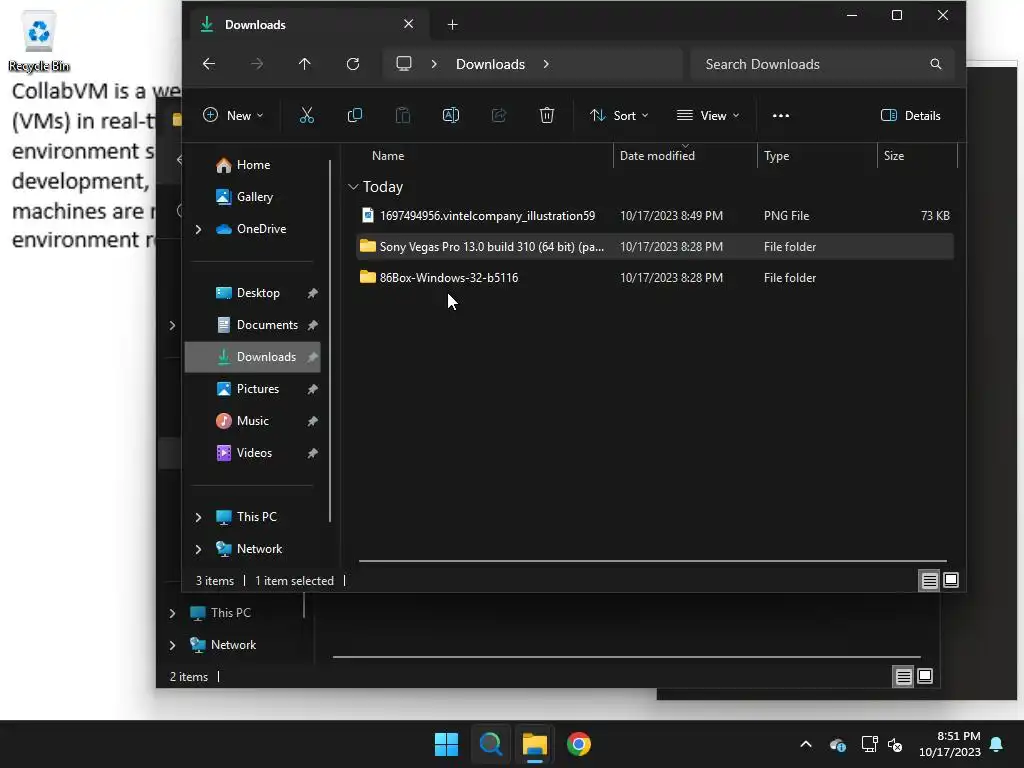Go up one folder level
1024x768 pixels.
click(x=305, y=64)
